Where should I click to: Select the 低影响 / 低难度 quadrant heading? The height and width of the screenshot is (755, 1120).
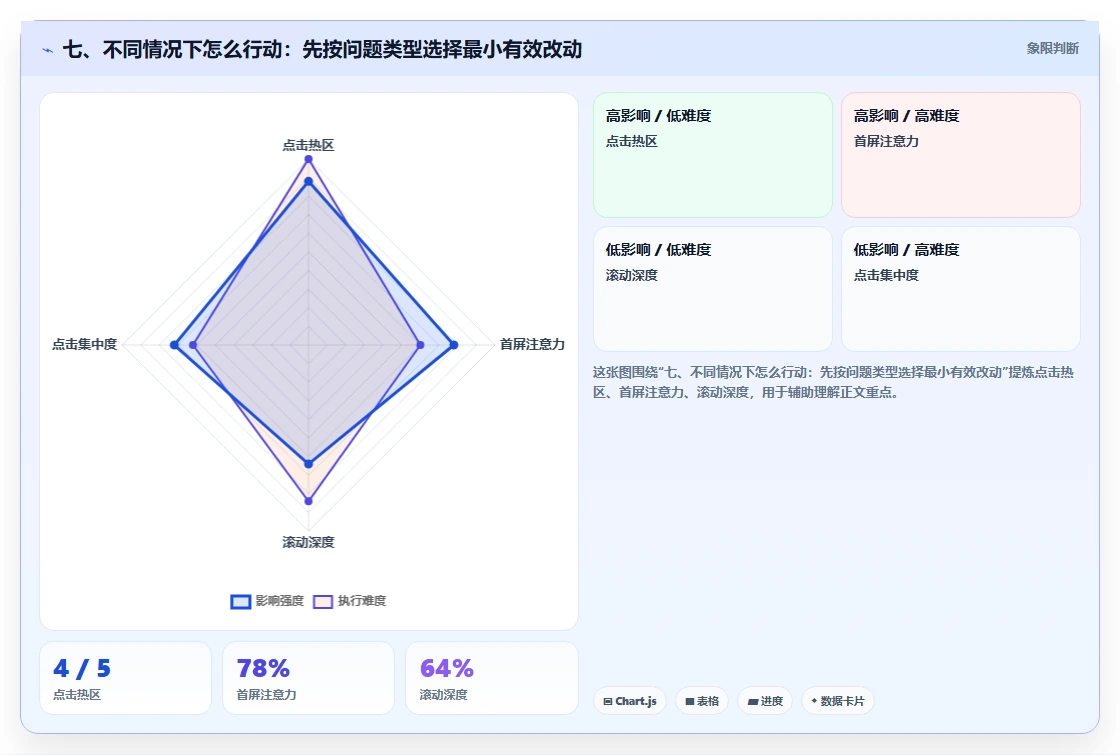point(659,249)
